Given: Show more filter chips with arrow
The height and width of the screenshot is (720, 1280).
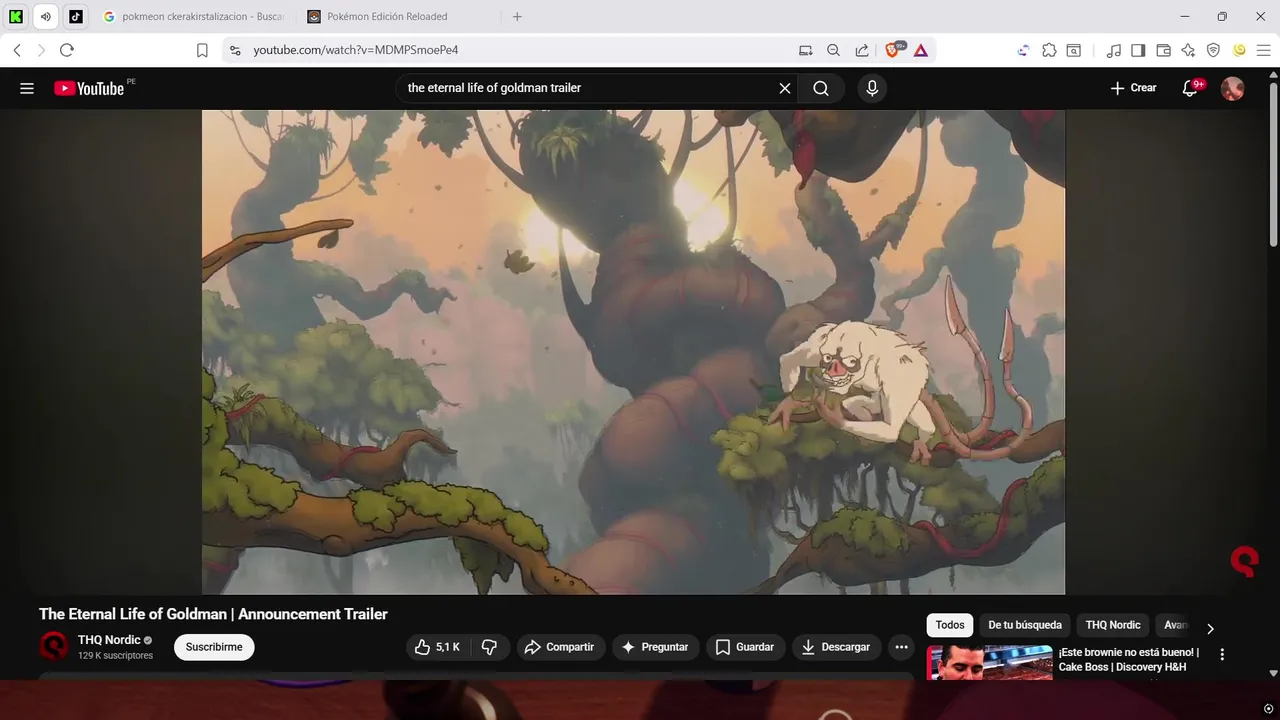Looking at the screenshot, I should click(x=1210, y=629).
